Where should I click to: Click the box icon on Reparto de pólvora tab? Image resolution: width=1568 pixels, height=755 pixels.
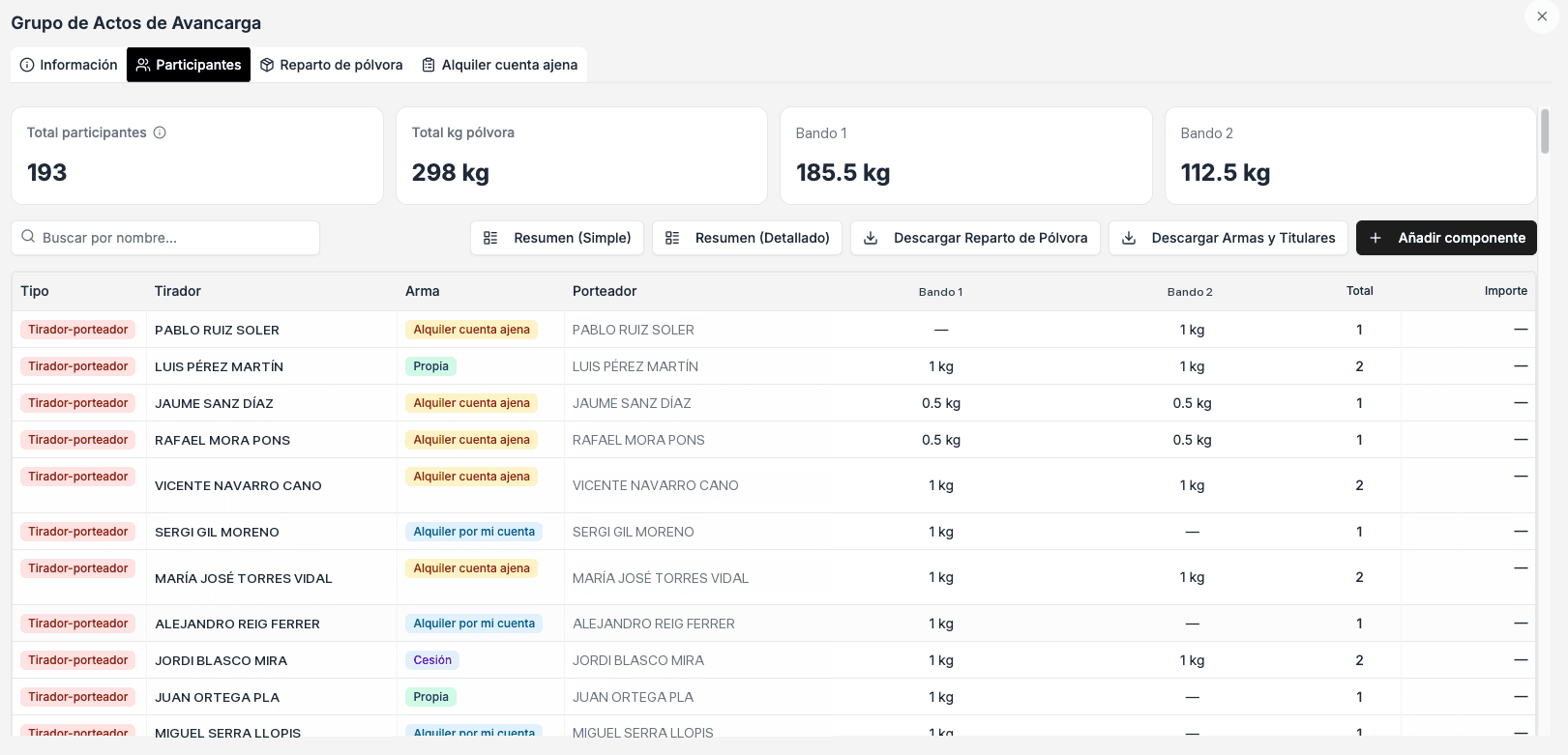(x=267, y=65)
